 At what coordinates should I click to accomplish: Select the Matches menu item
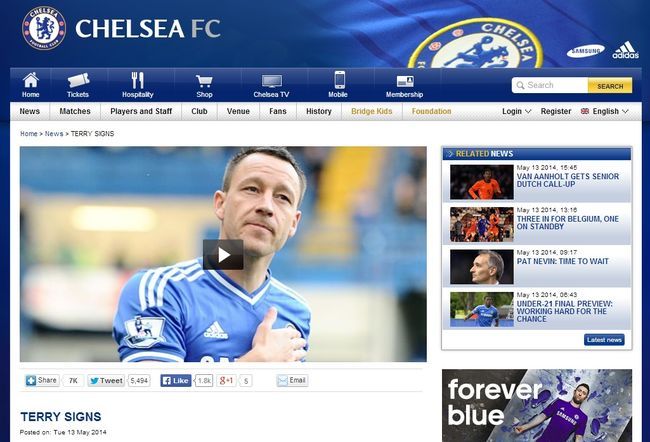coord(75,111)
